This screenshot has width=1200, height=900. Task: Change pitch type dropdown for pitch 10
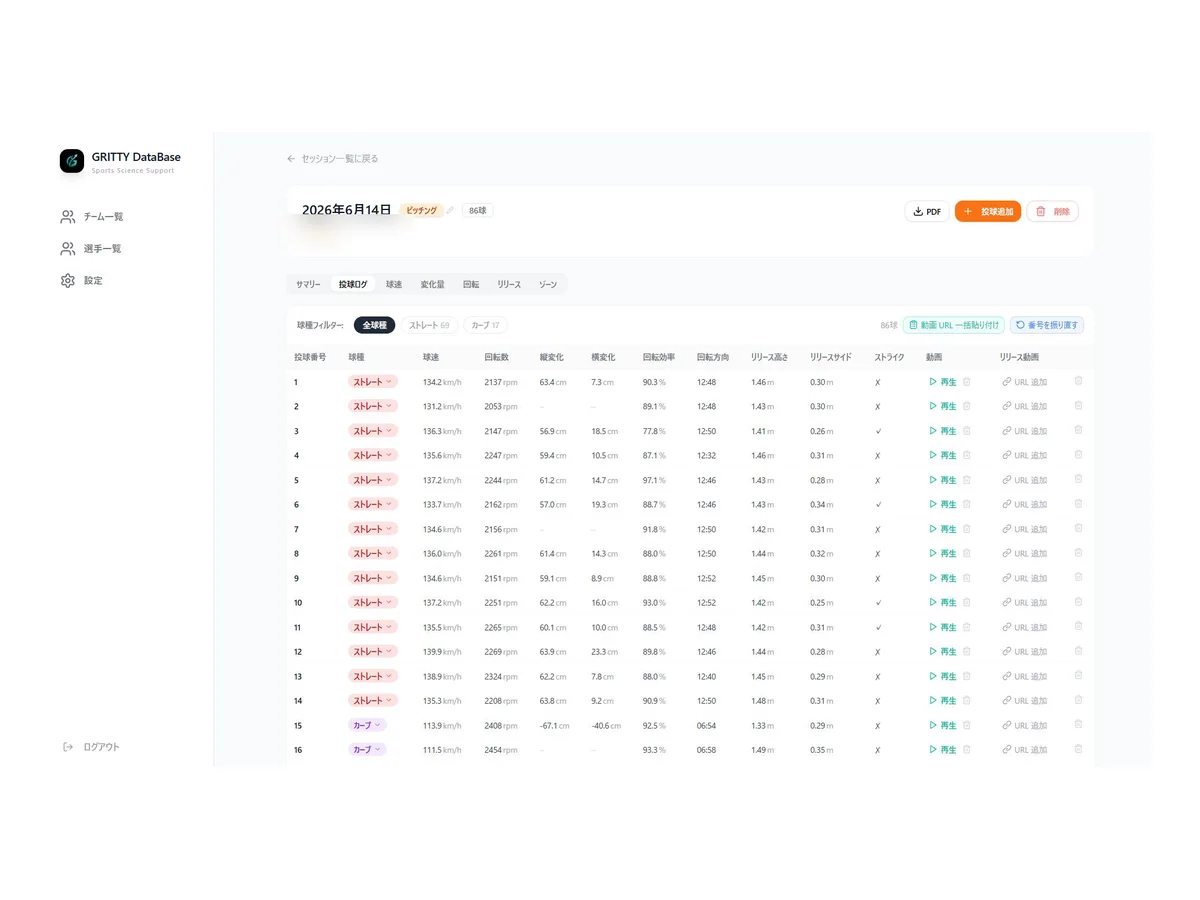point(373,603)
